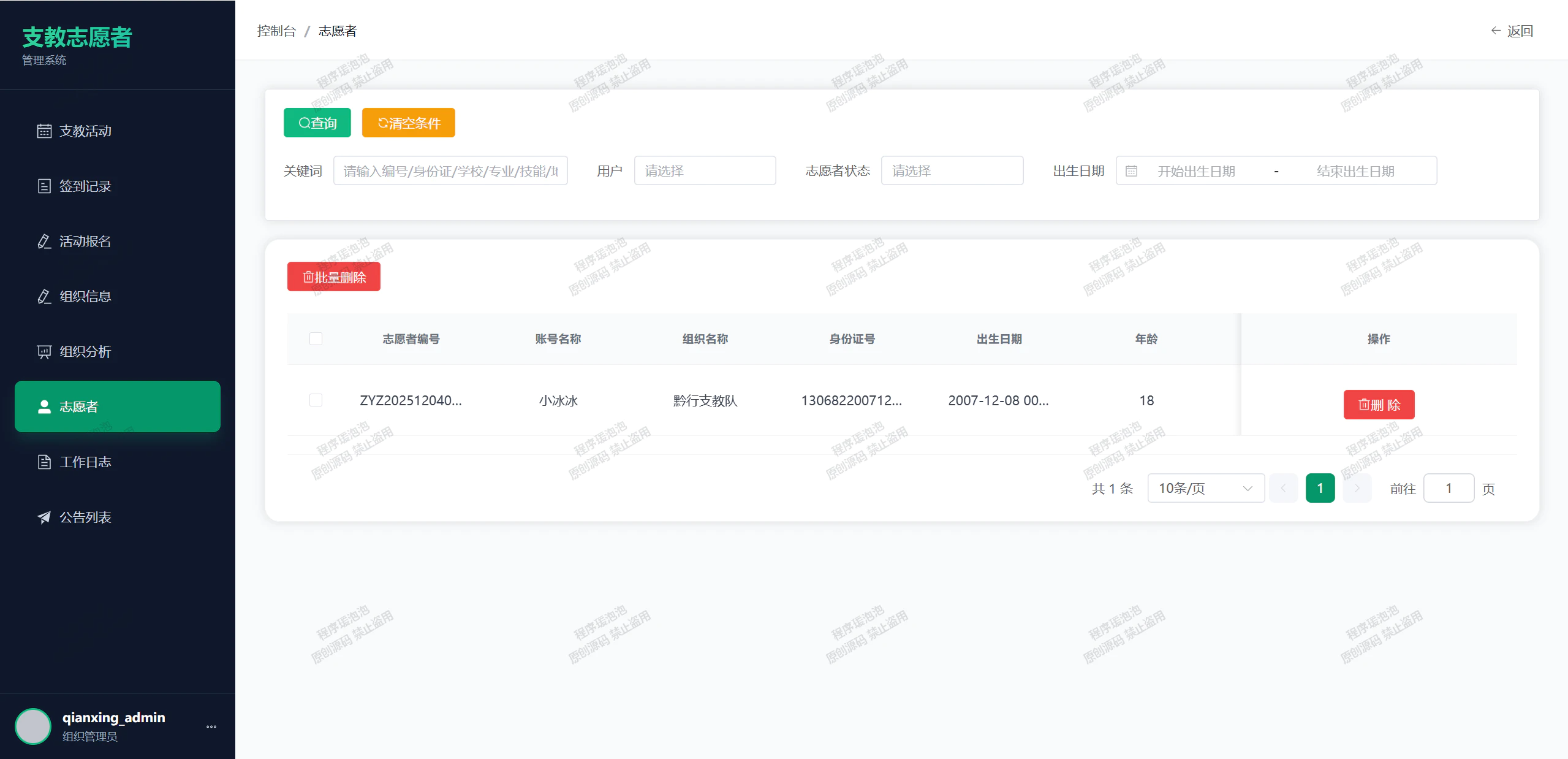
Task: Click the 年龄 column header
Action: (1146, 339)
